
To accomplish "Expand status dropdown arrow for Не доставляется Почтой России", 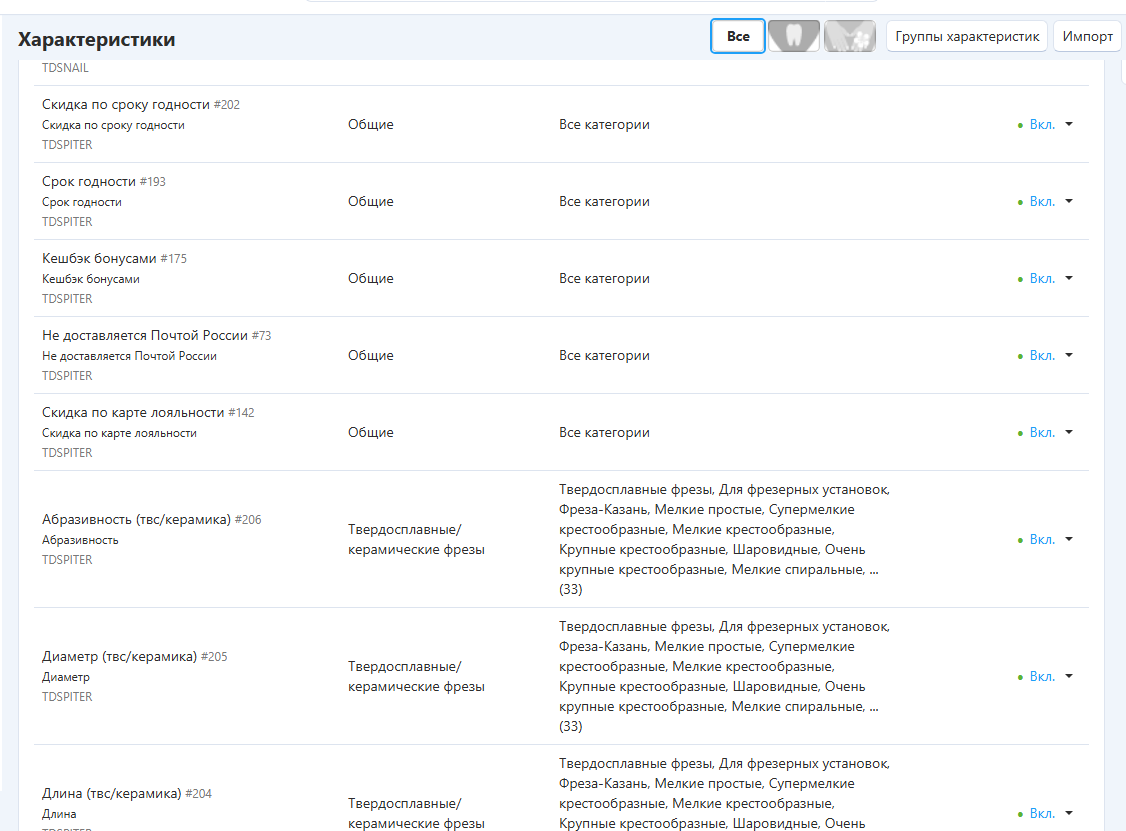I will coord(1069,356).
